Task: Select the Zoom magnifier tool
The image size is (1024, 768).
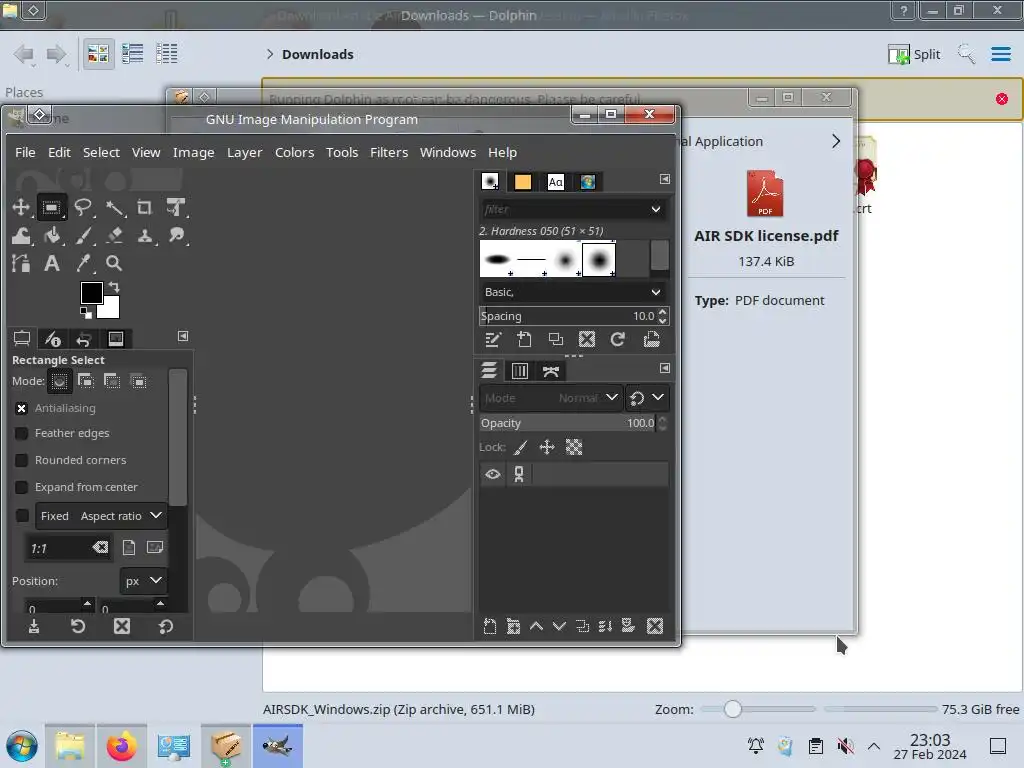Action: [x=114, y=263]
